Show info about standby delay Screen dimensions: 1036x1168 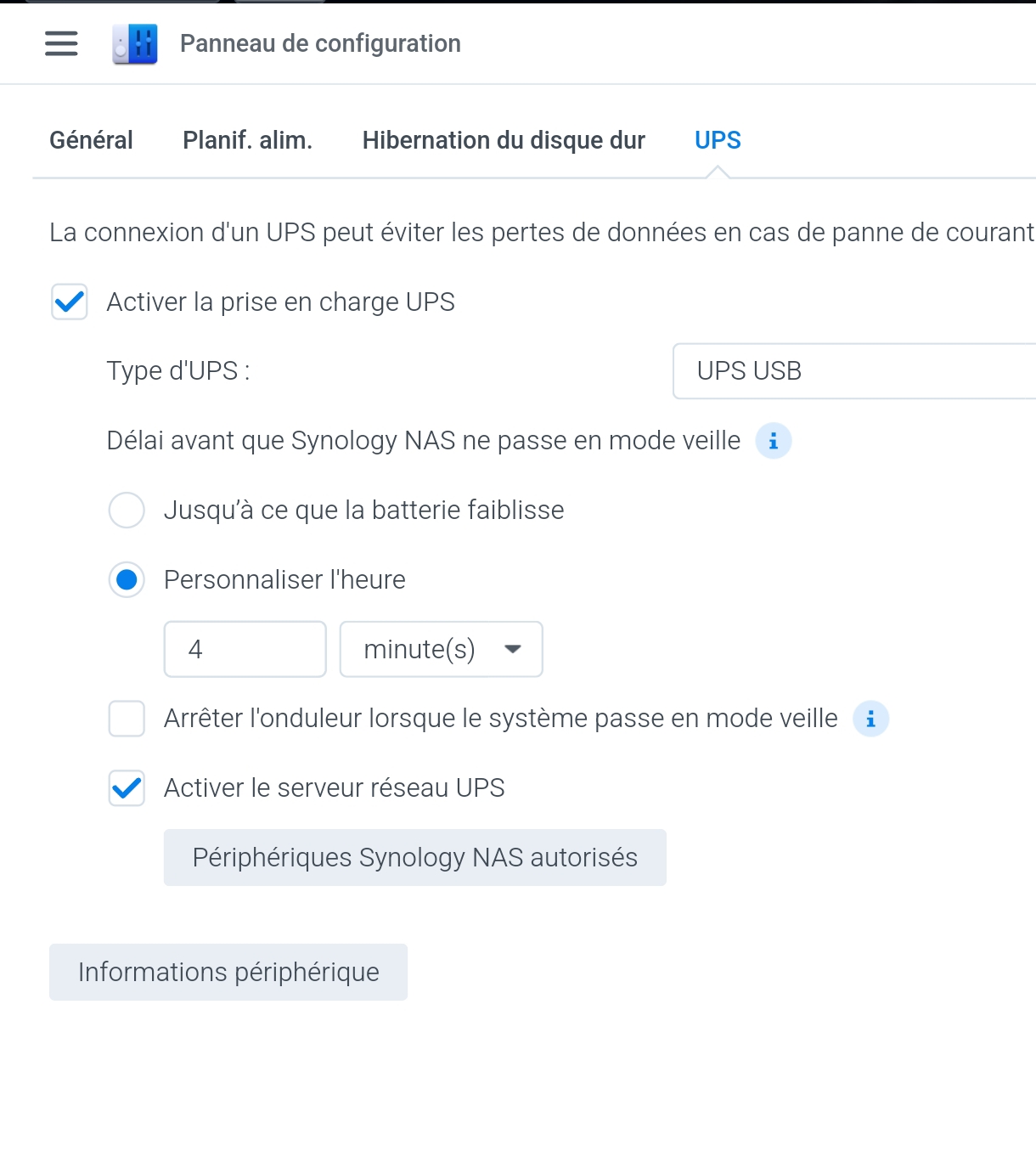[774, 441]
